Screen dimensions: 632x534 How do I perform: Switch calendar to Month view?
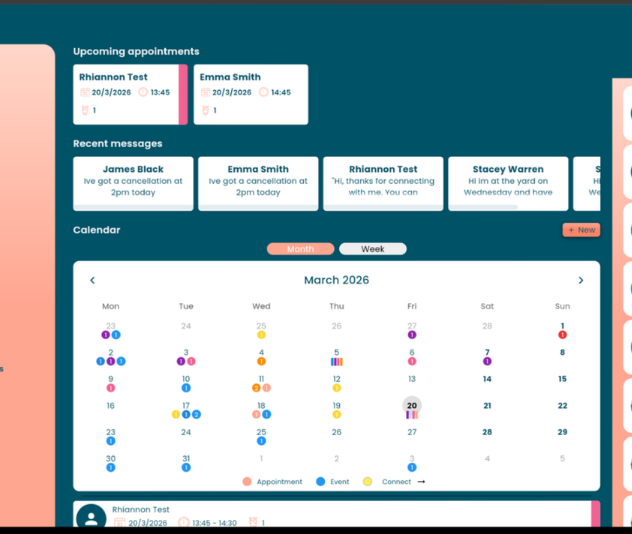coord(300,249)
